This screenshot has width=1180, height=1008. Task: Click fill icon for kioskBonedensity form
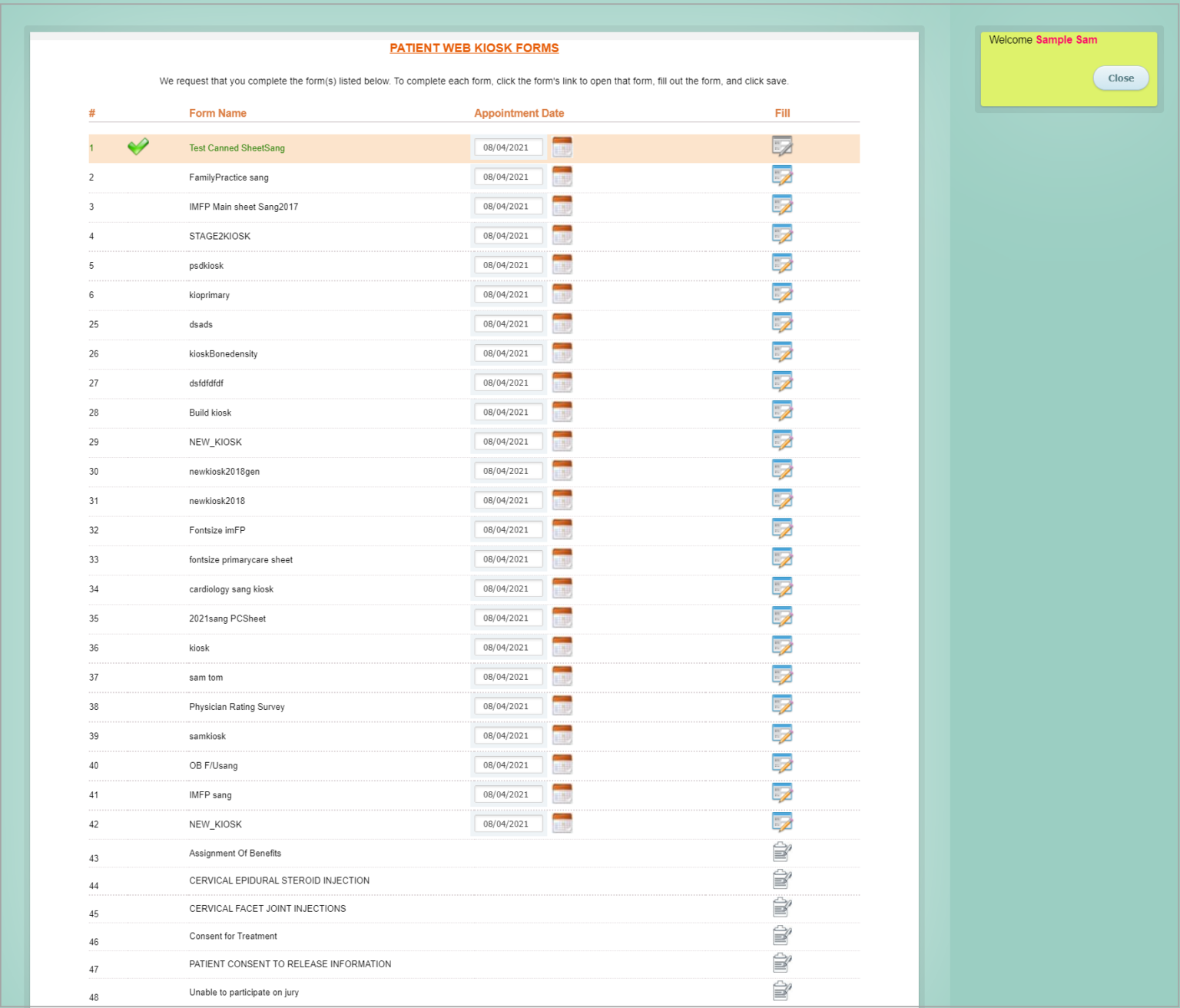781,353
